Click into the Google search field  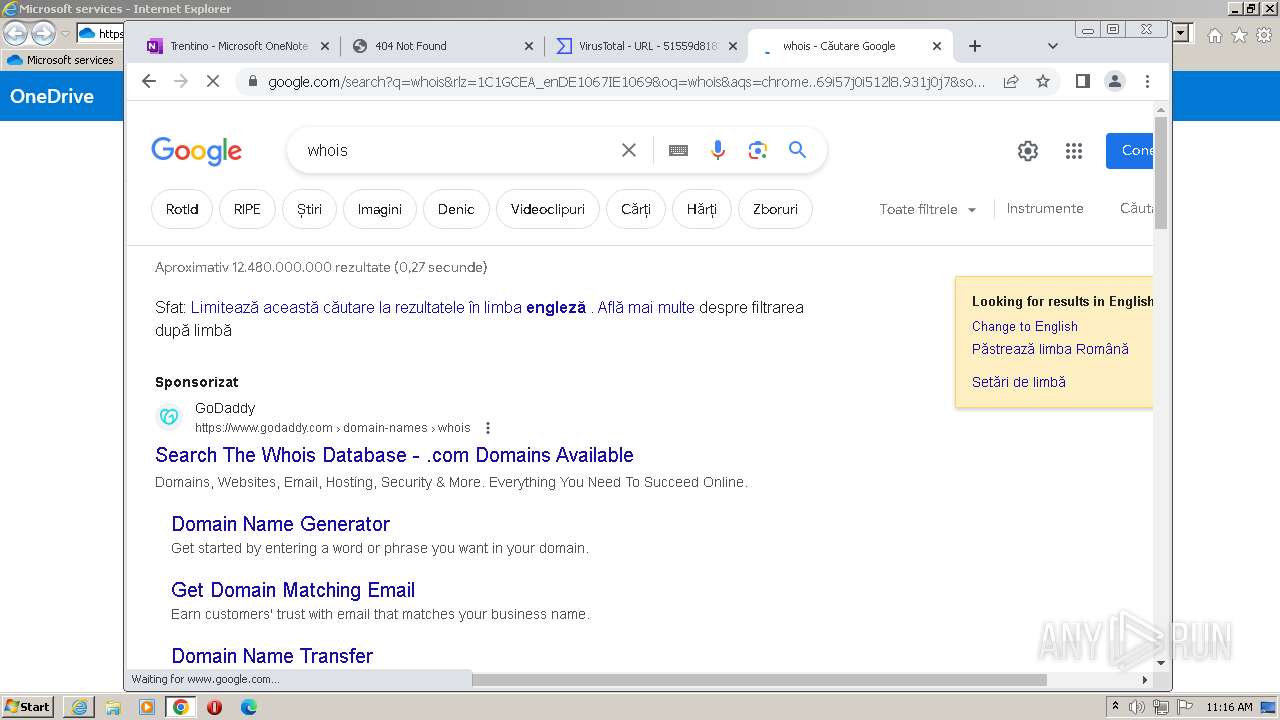(x=458, y=150)
